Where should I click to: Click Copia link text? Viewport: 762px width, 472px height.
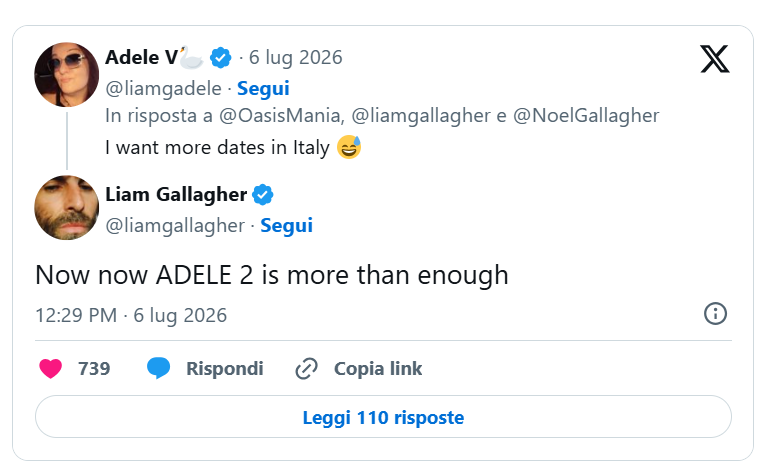point(378,368)
